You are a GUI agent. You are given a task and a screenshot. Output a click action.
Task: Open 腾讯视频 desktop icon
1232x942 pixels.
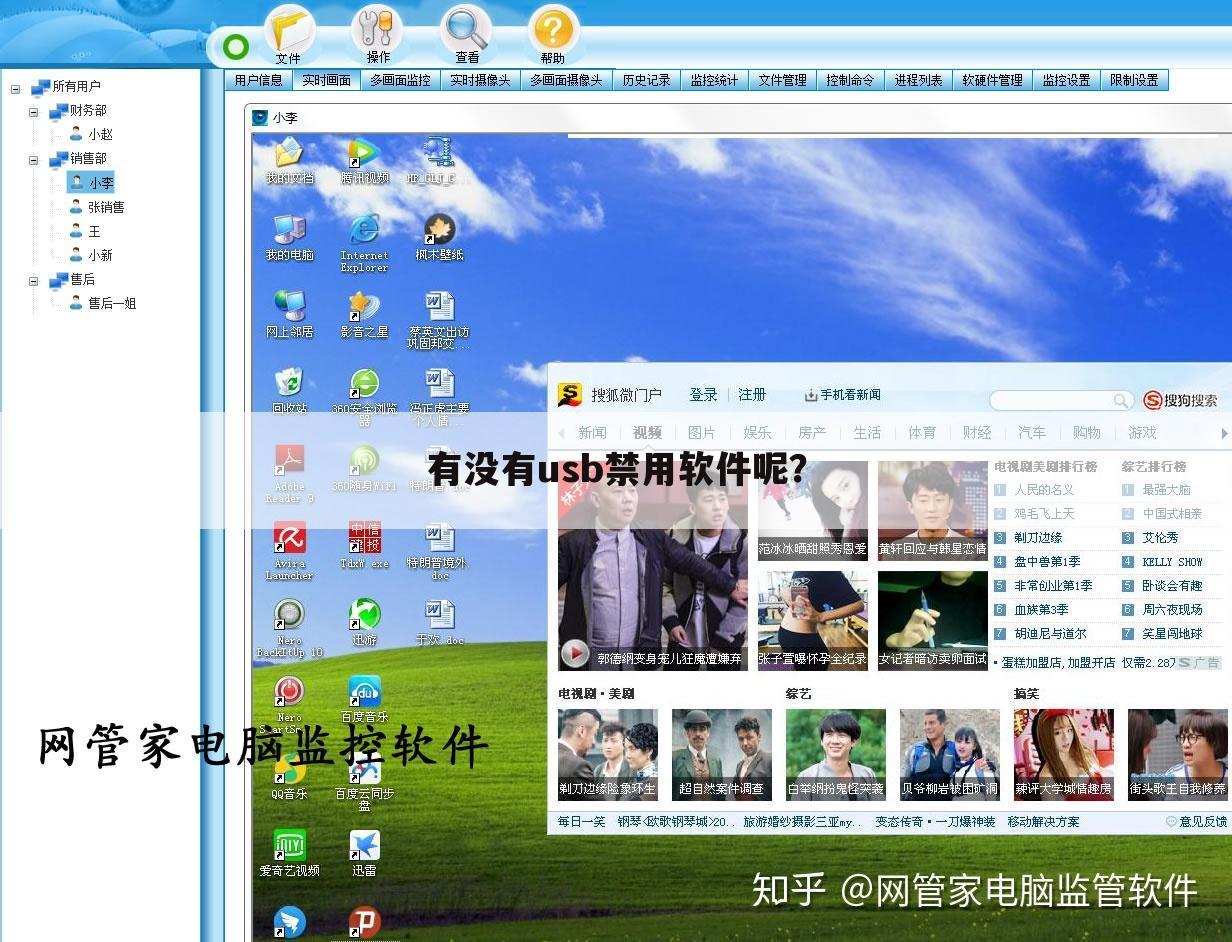pos(364,161)
